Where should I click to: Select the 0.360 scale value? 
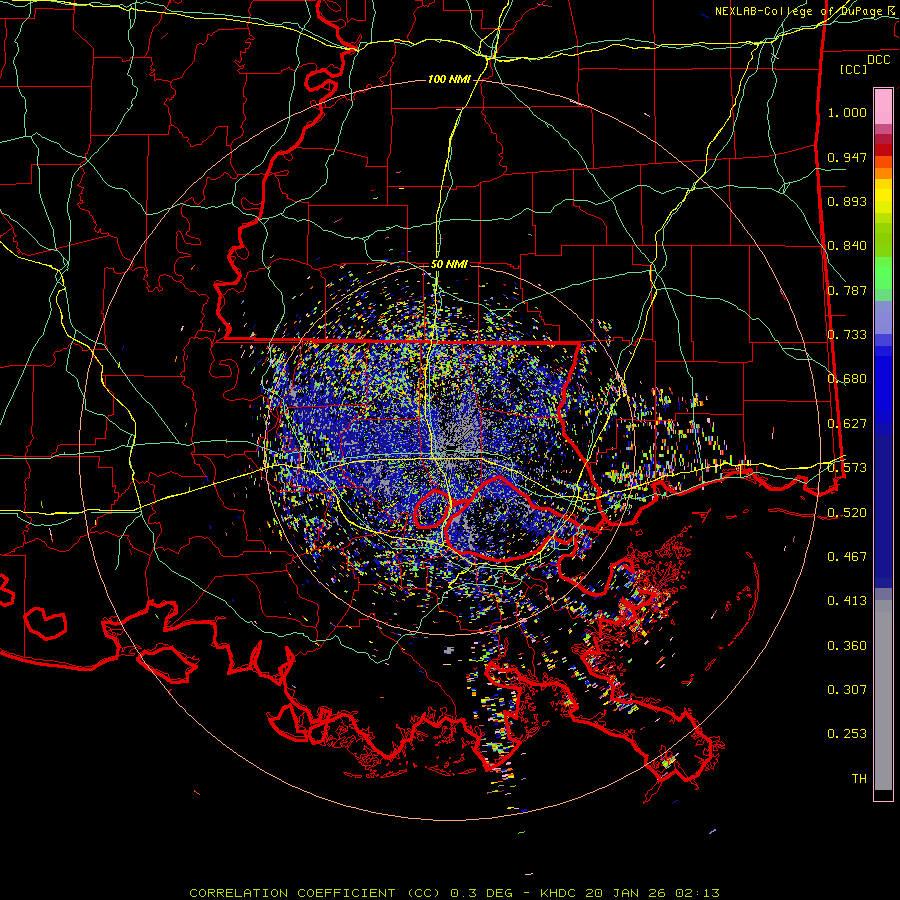(847, 645)
